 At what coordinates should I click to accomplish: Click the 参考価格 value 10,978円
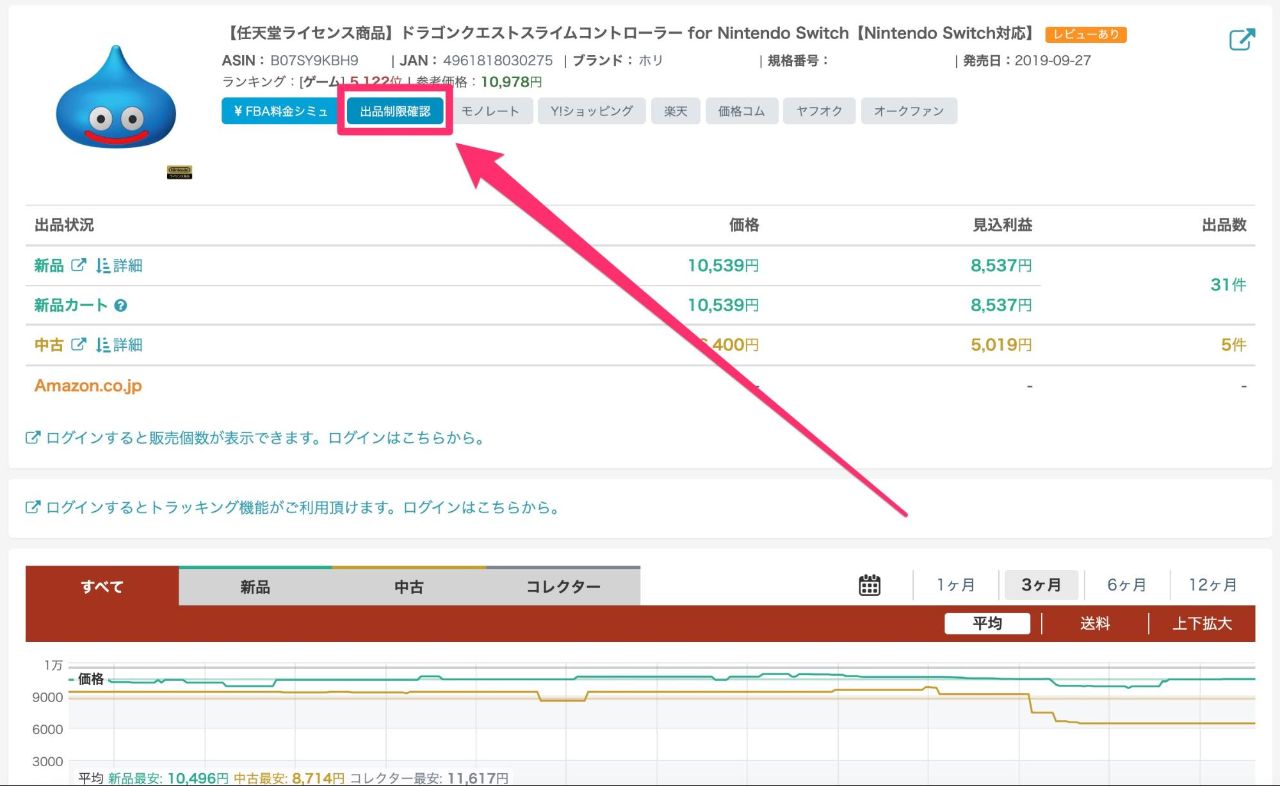(x=511, y=81)
